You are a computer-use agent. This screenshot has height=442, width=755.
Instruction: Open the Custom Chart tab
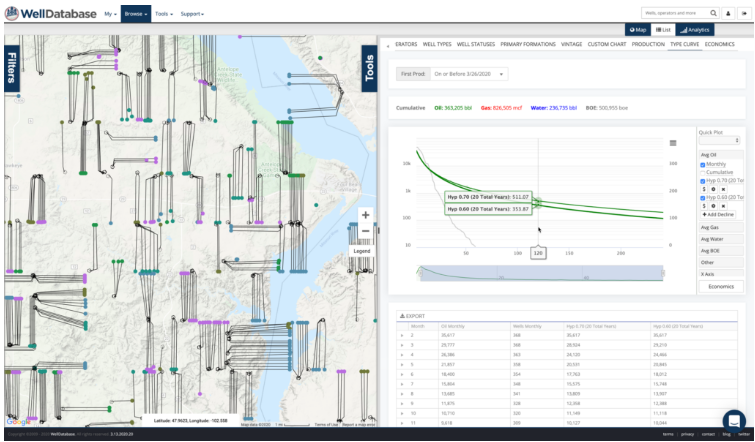607,44
